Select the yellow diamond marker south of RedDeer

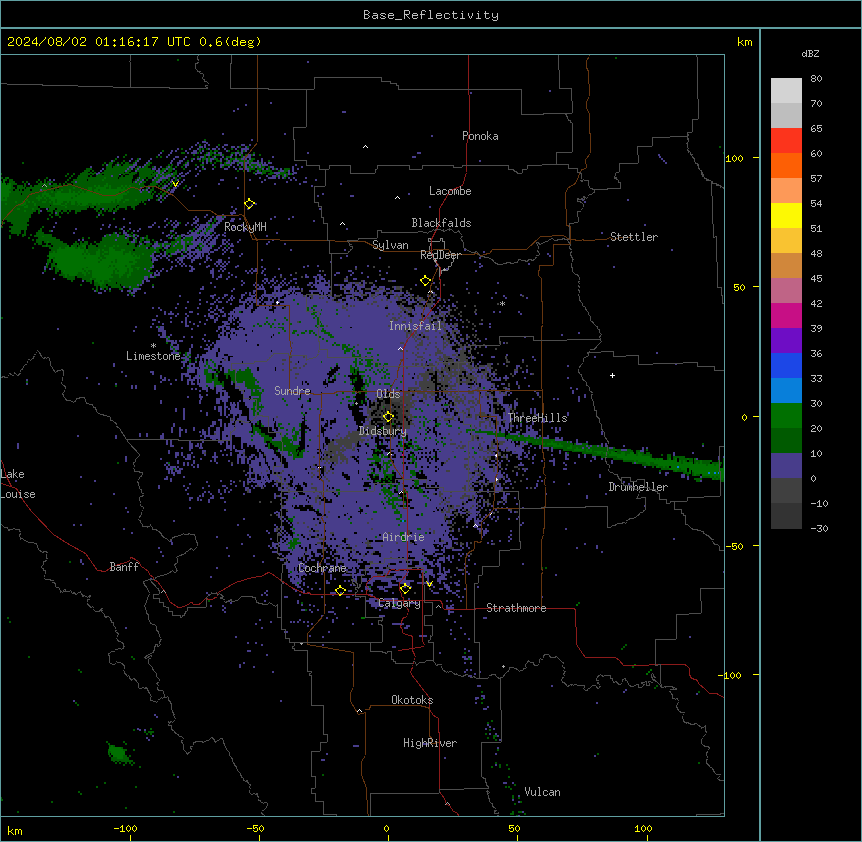click(425, 281)
